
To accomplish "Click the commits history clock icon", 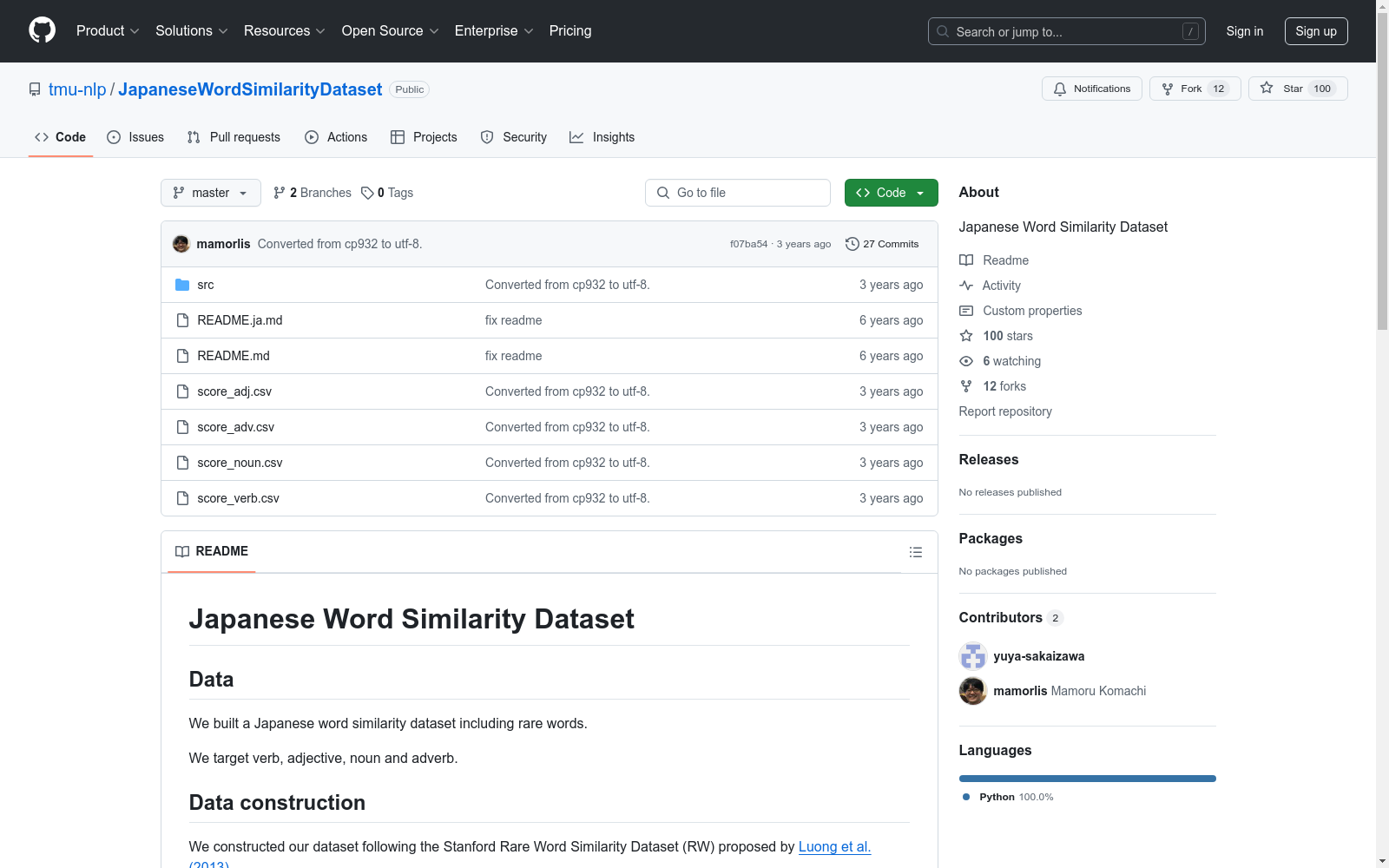I will pyautogui.click(x=852, y=244).
